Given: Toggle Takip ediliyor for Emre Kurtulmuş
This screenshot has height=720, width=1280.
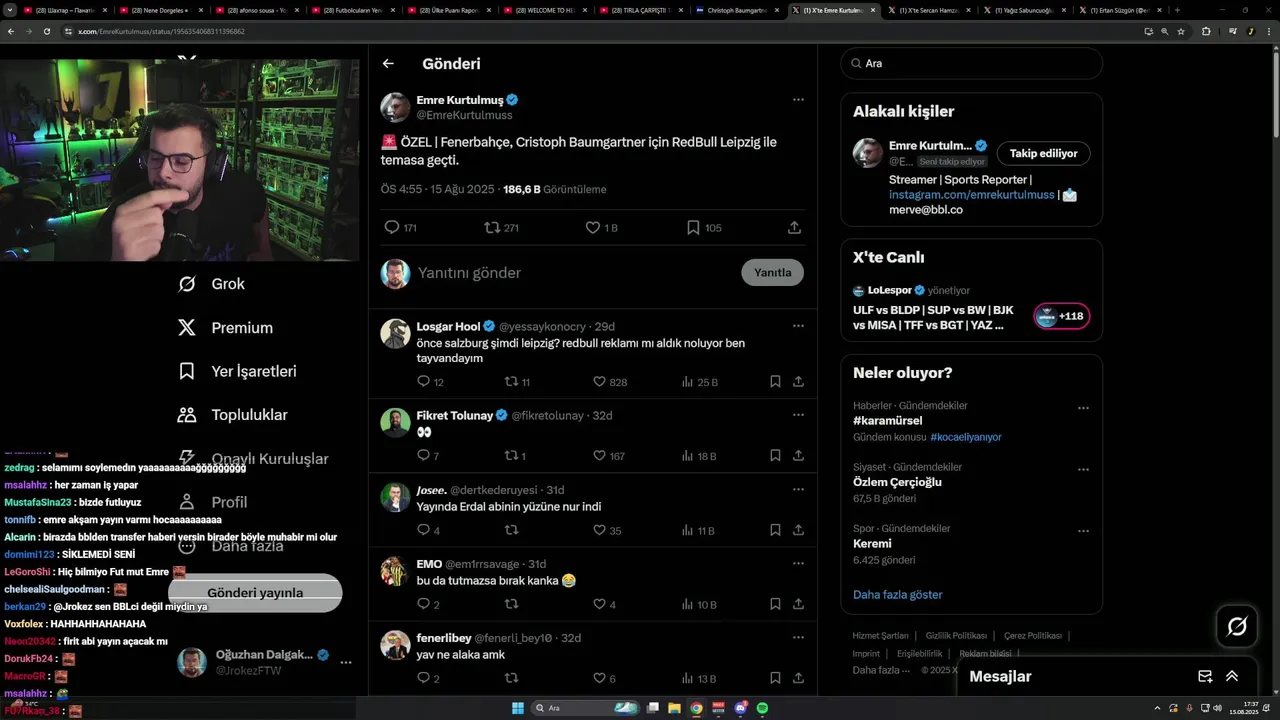Looking at the screenshot, I should coord(1043,153).
